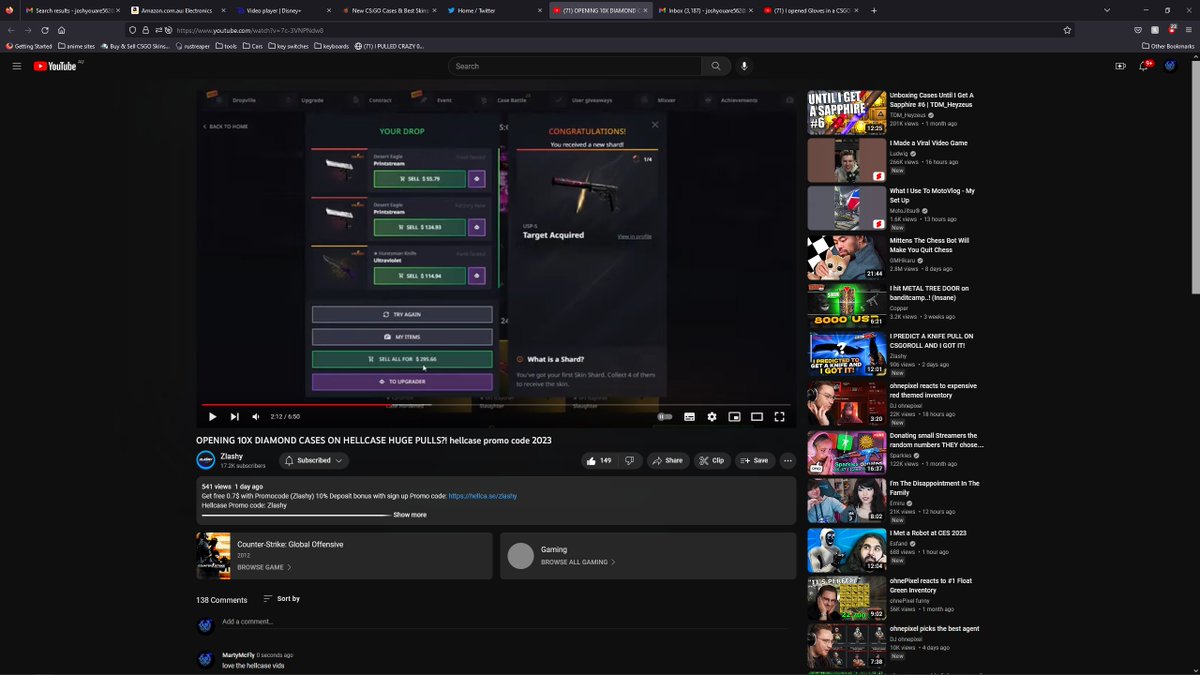Reload the current page
1200x675 pixels.
45,30
